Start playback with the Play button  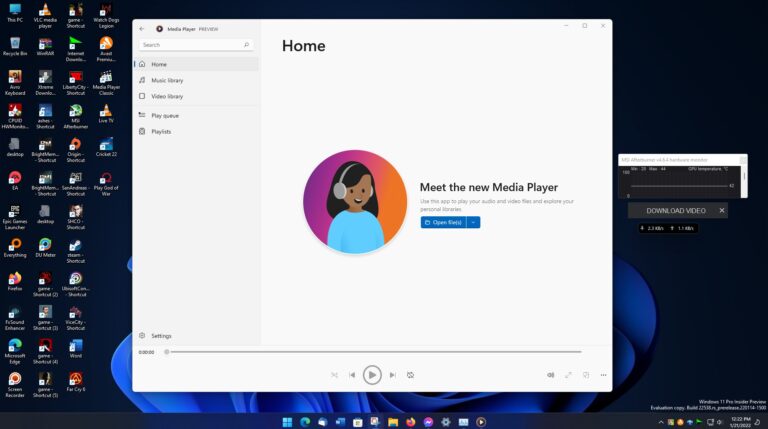click(x=372, y=375)
